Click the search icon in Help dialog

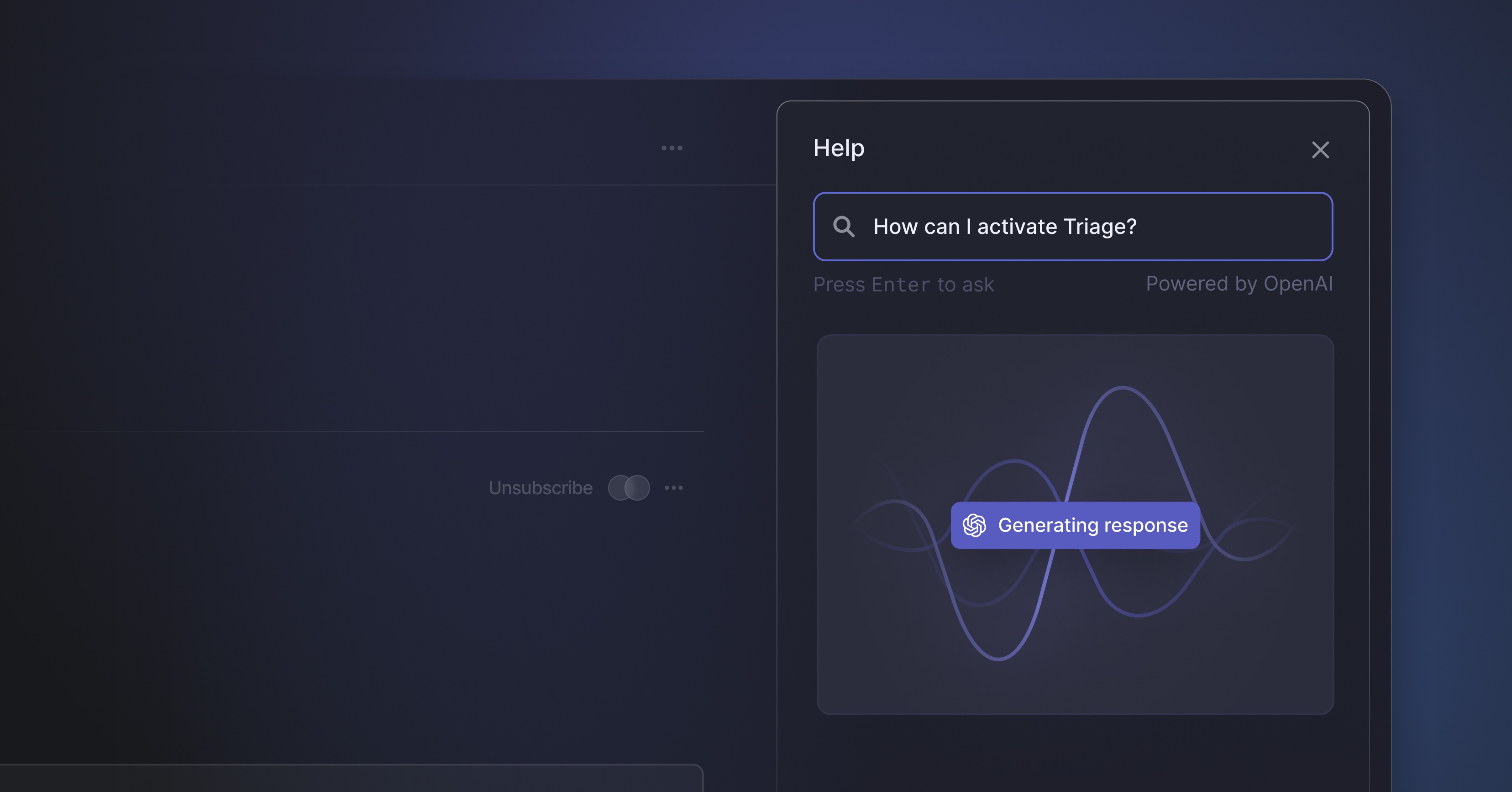pos(844,226)
